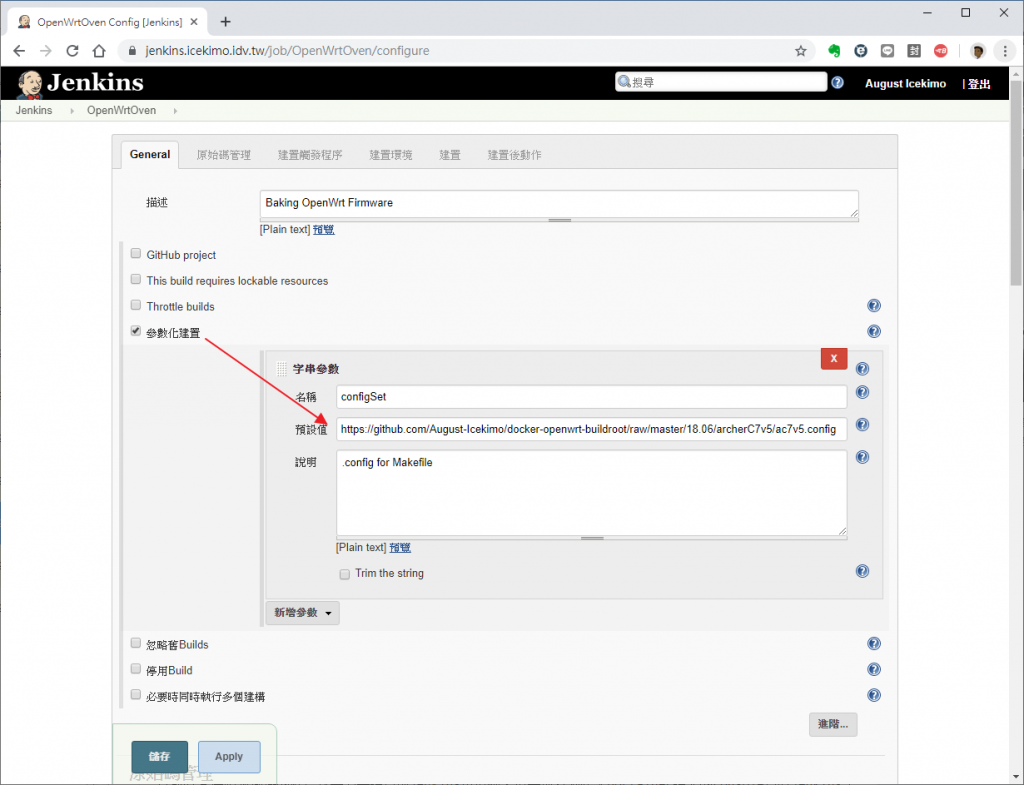Go back with browser back arrow
The width and height of the screenshot is (1024, 785).
point(19,51)
